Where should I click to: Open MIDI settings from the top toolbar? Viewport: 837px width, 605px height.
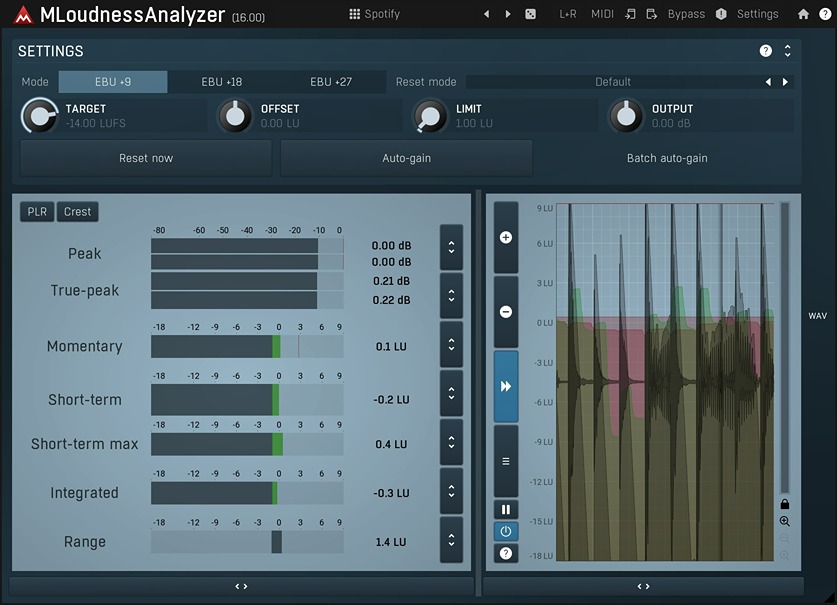pos(601,14)
